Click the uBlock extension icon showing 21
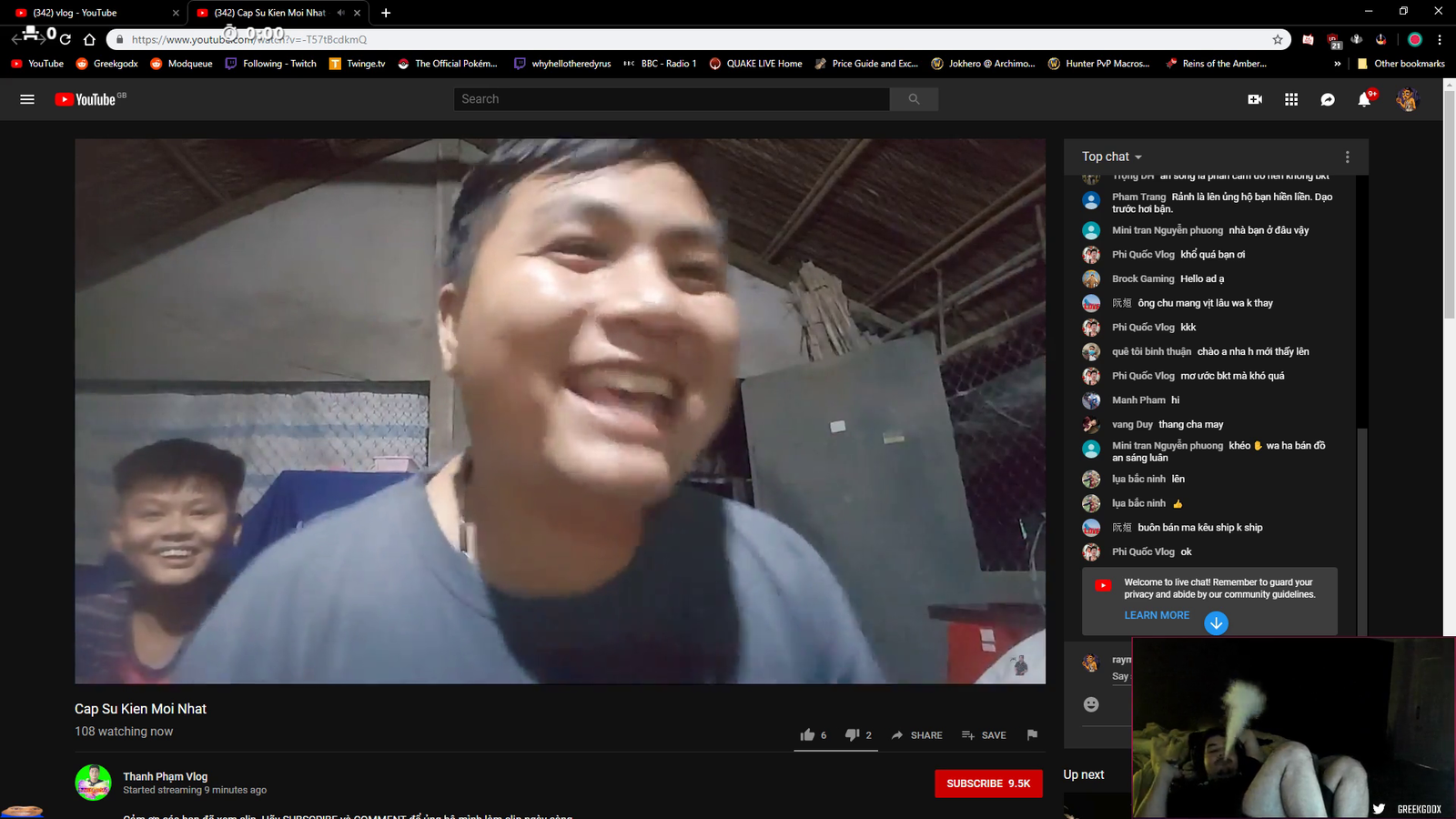The height and width of the screenshot is (819, 1456). pyautogui.click(x=1333, y=40)
